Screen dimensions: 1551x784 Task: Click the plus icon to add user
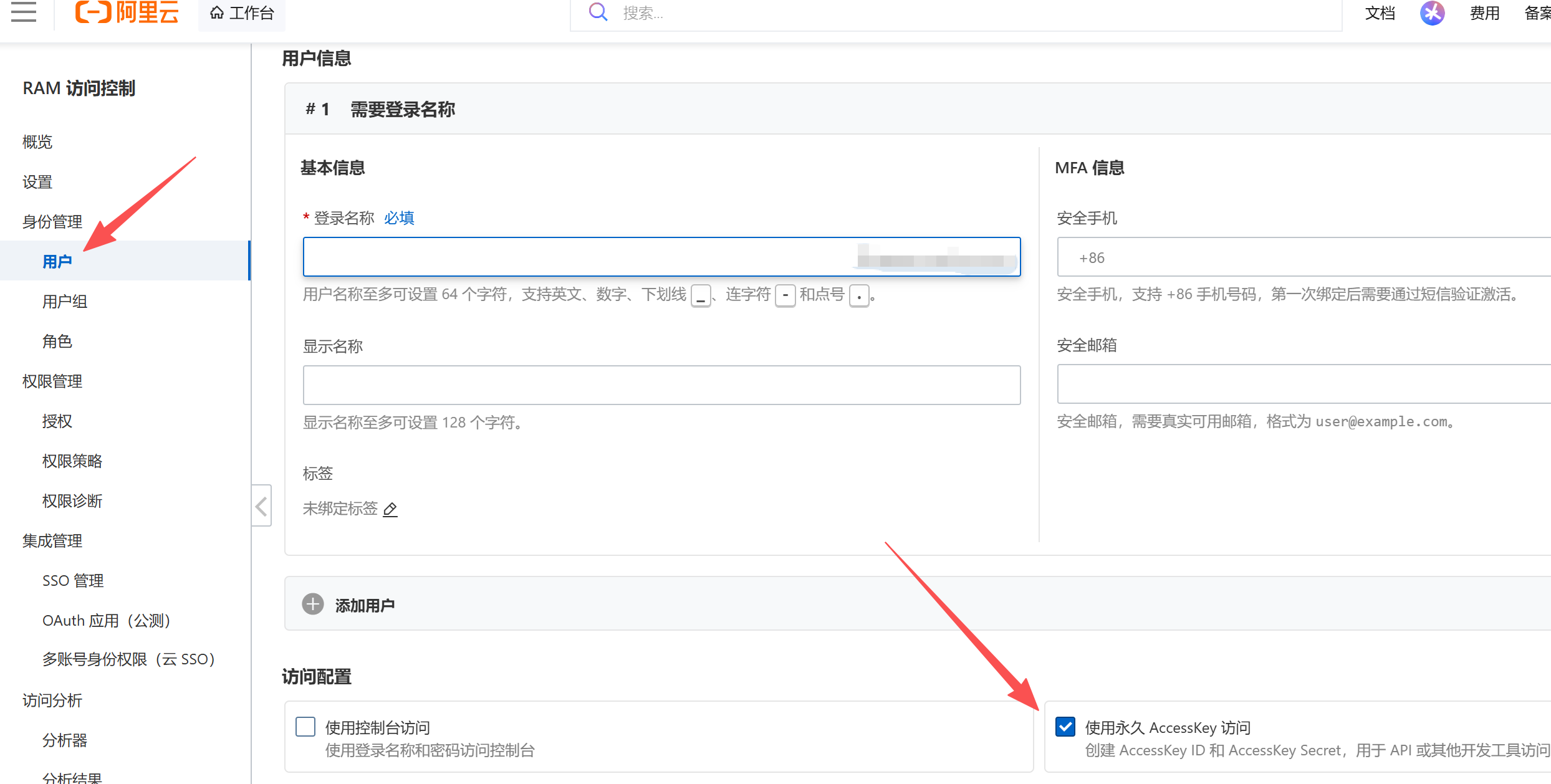(x=313, y=604)
